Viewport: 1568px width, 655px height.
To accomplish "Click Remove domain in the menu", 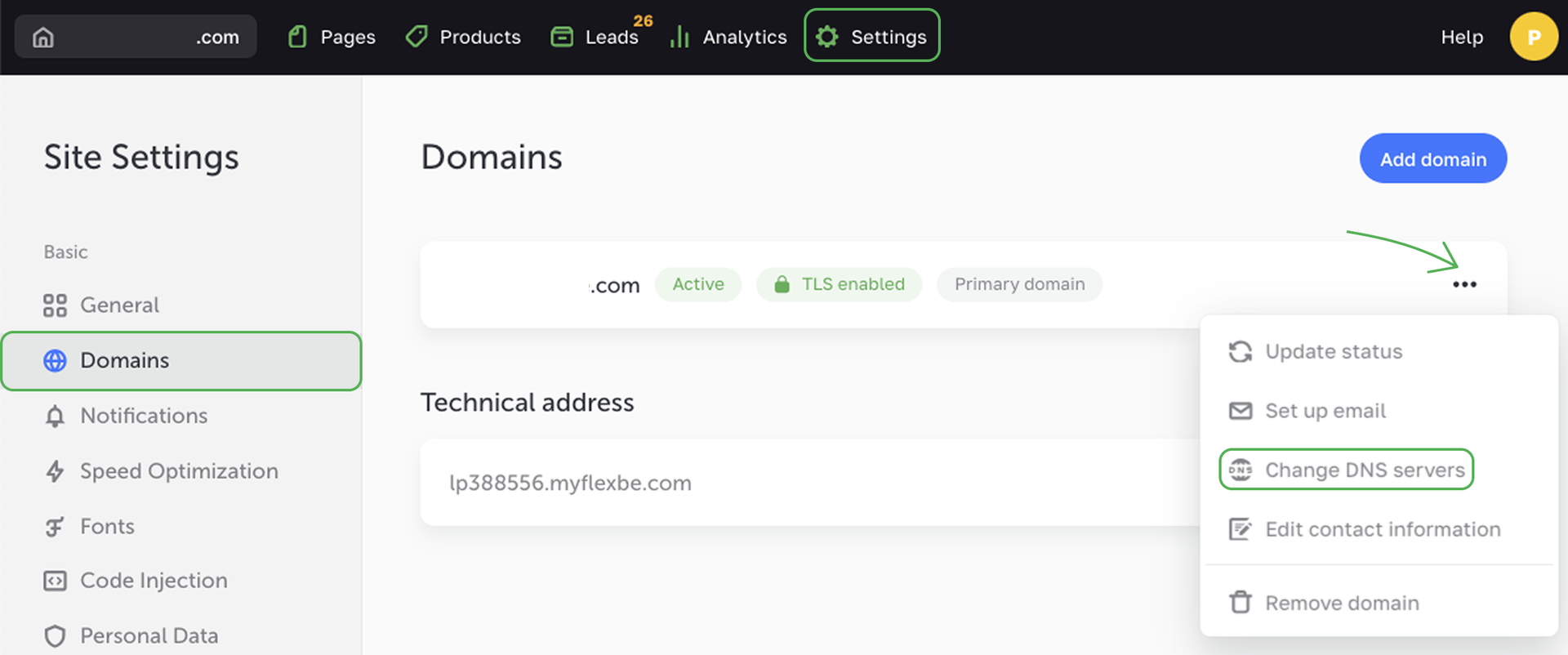I will tap(1341, 603).
